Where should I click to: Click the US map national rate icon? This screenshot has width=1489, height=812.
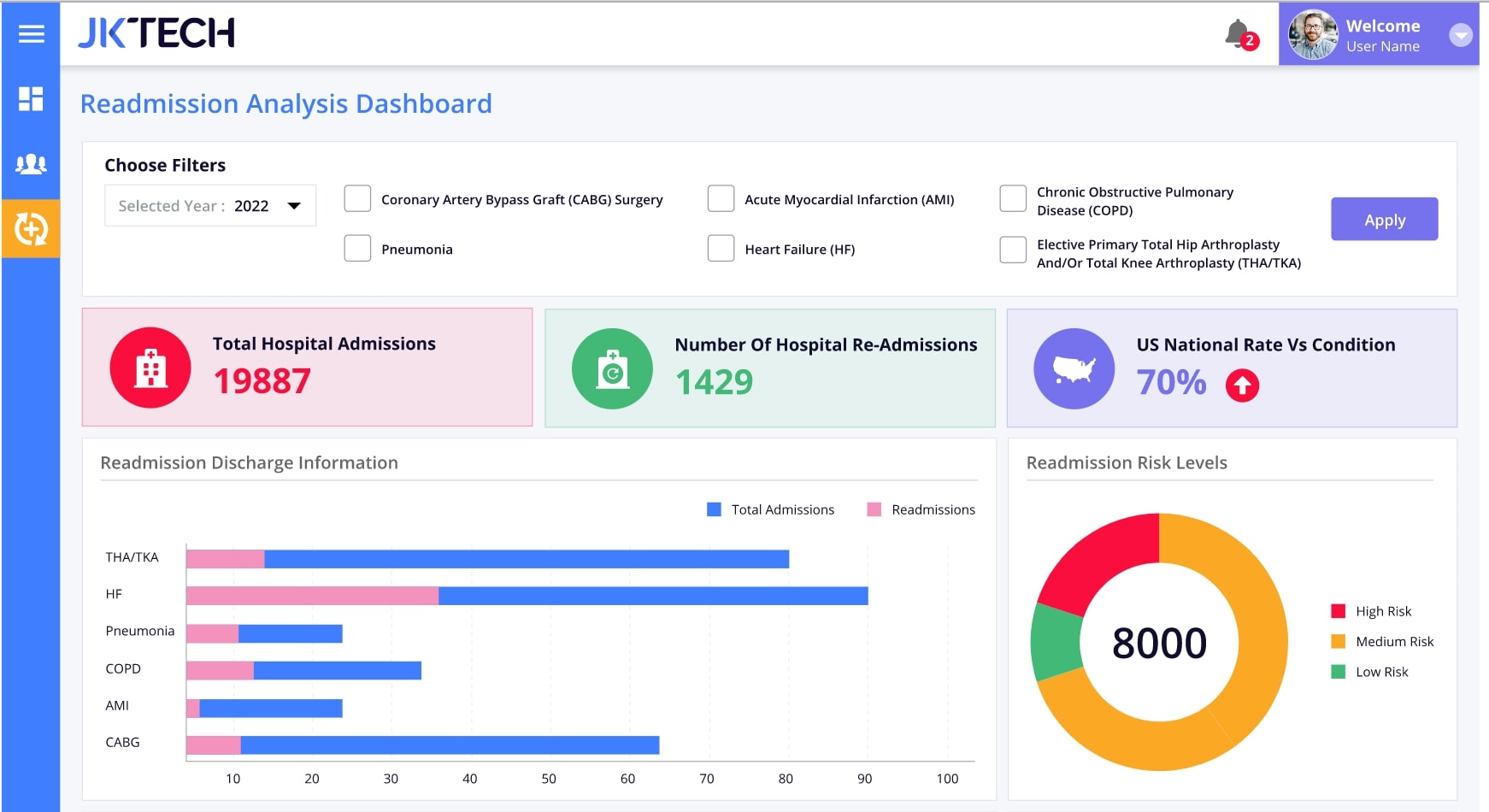pos(1074,368)
